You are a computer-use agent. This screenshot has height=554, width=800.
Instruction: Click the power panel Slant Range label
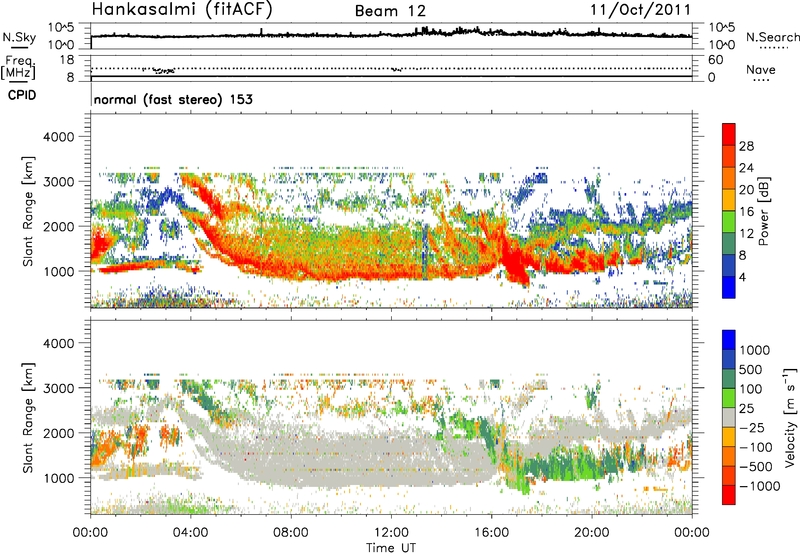tap(28, 211)
